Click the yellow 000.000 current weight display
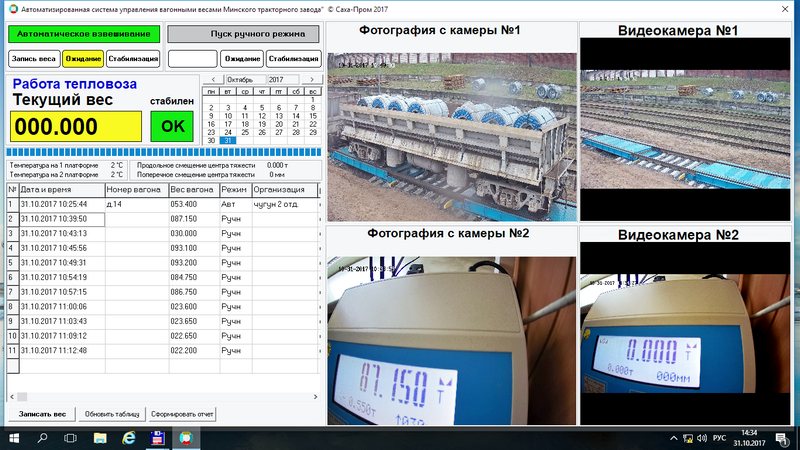Image resolution: width=800 pixels, height=450 pixels. [x=76, y=126]
